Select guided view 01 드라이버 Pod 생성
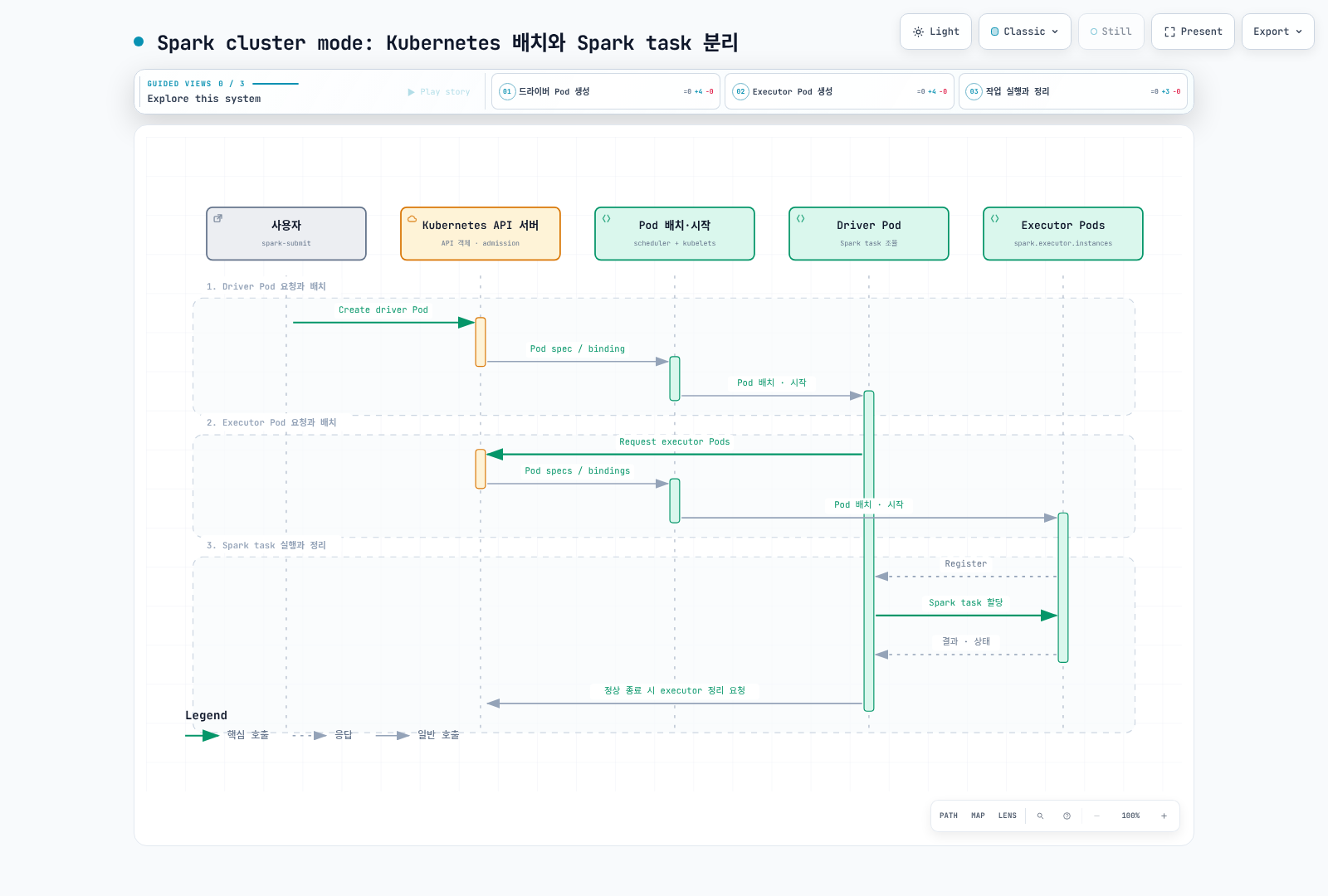This screenshot has height=896, width=1328. 606,91
